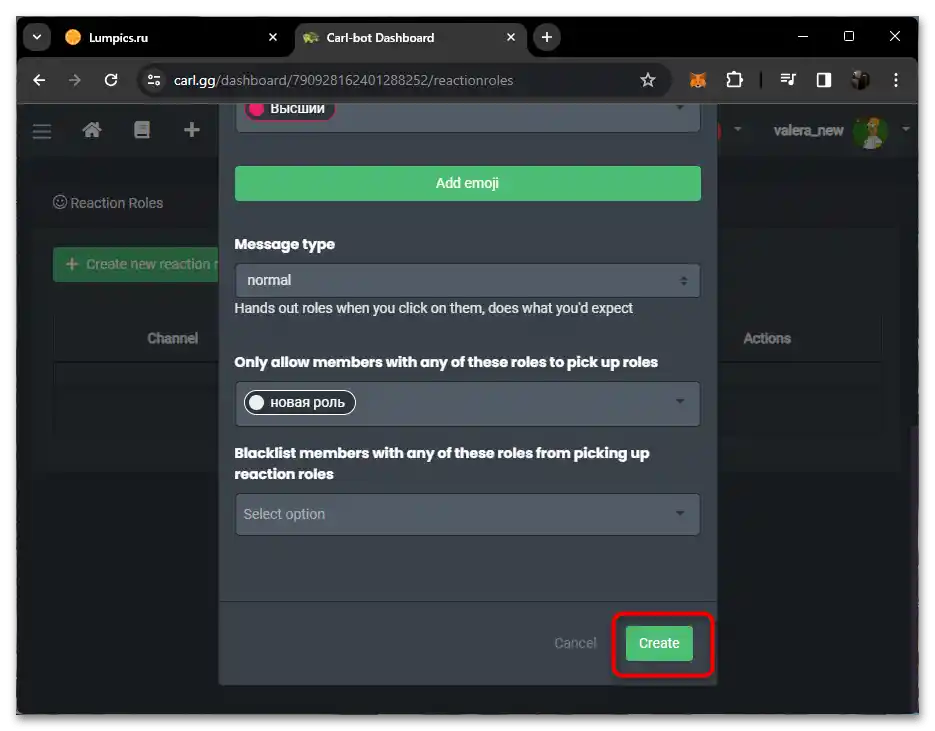Click the Channel column header

click(172, 338)
